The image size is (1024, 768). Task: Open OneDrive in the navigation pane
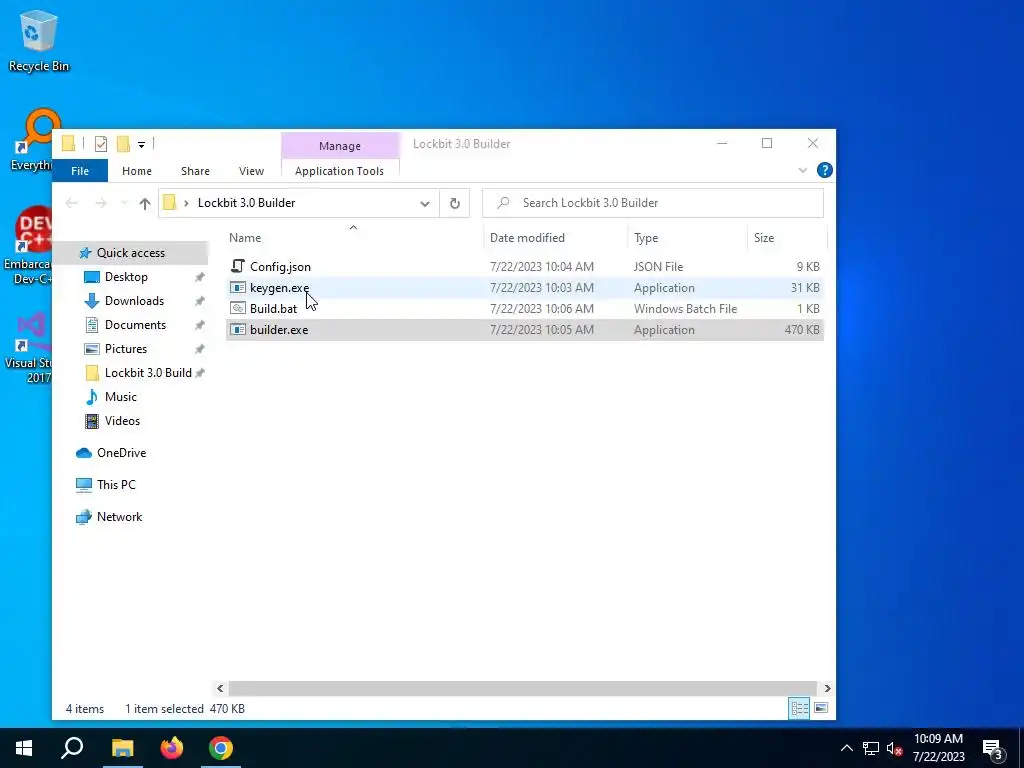[121, 453]
